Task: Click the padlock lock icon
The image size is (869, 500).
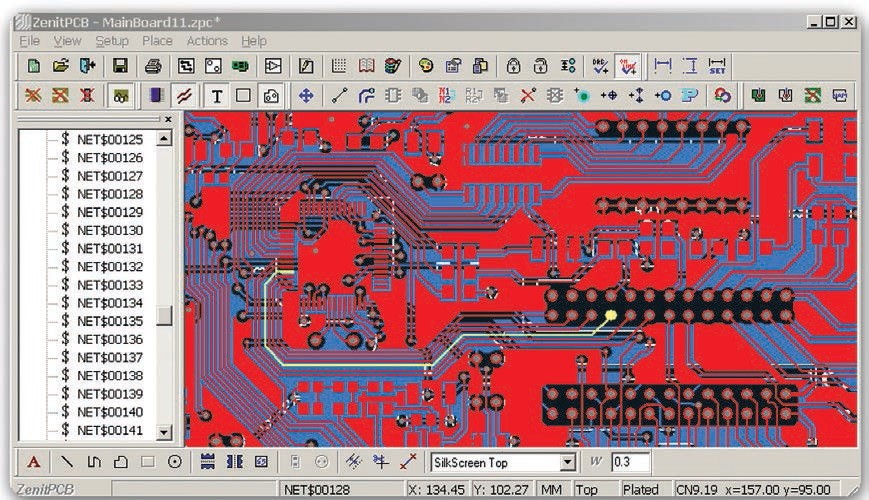Action: click(x=513, y=67)
